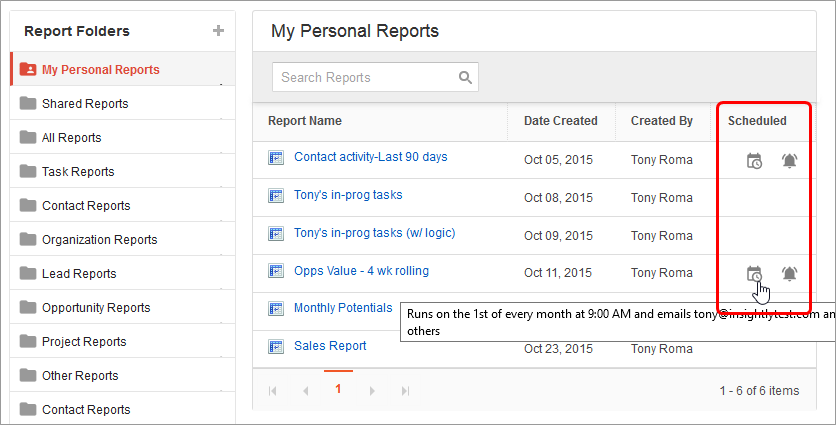Image resolution: width=836 pixels, height=425 pixels.
Task: Go to next page of results
Action: (372, 391)
